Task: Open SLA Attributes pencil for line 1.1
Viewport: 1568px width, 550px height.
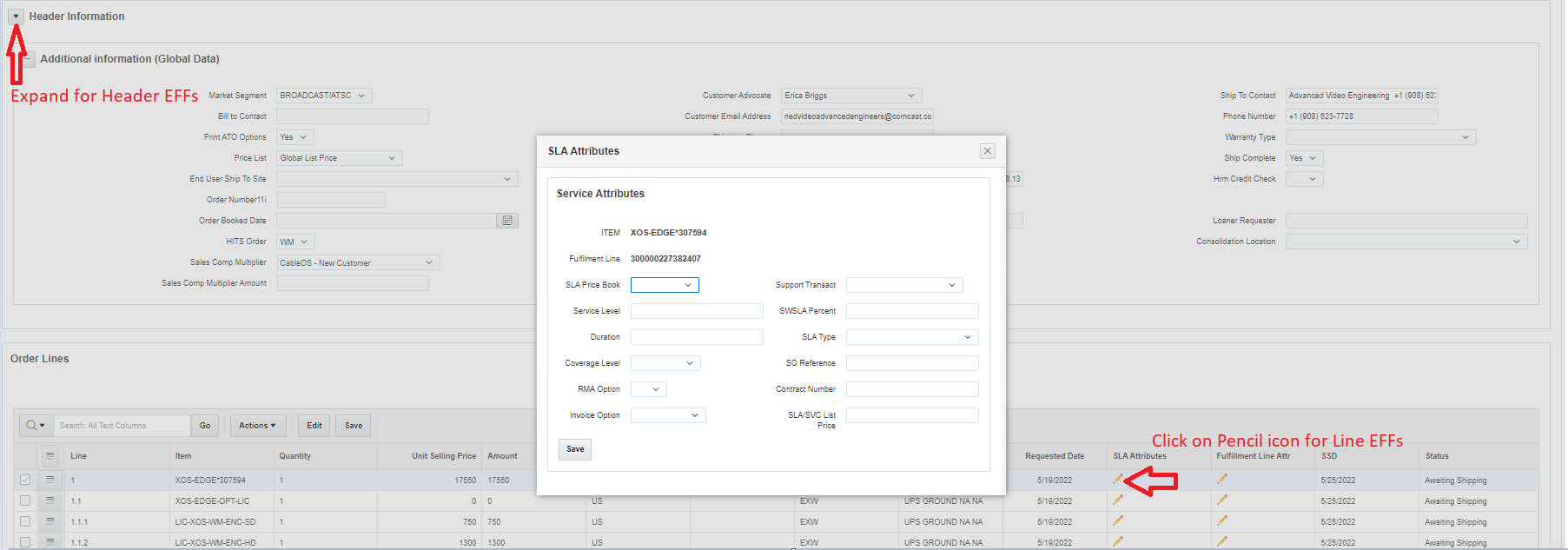Action: click(x=1118, y=500)
